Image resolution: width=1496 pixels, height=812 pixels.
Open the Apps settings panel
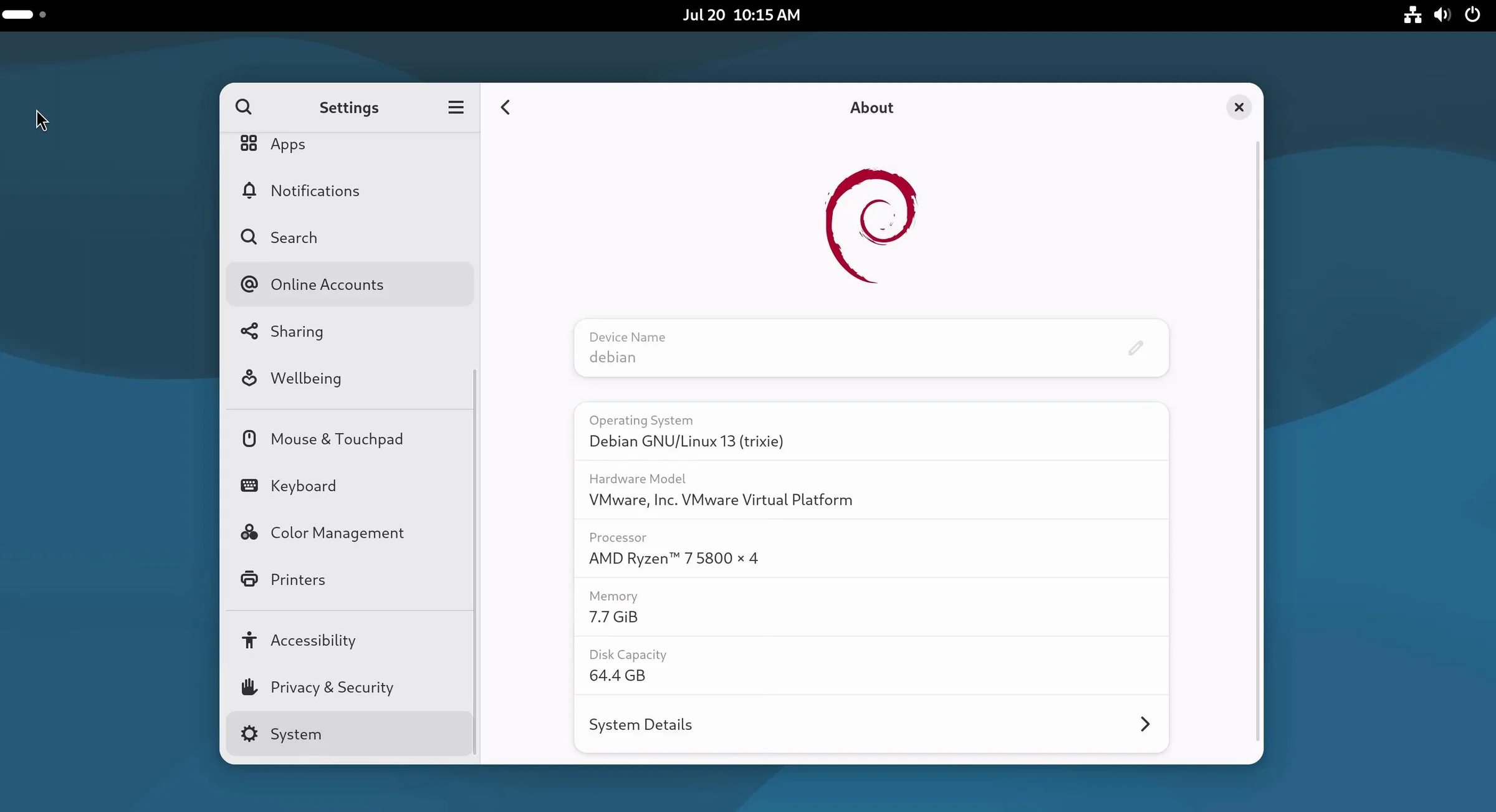tap(350, 144)
